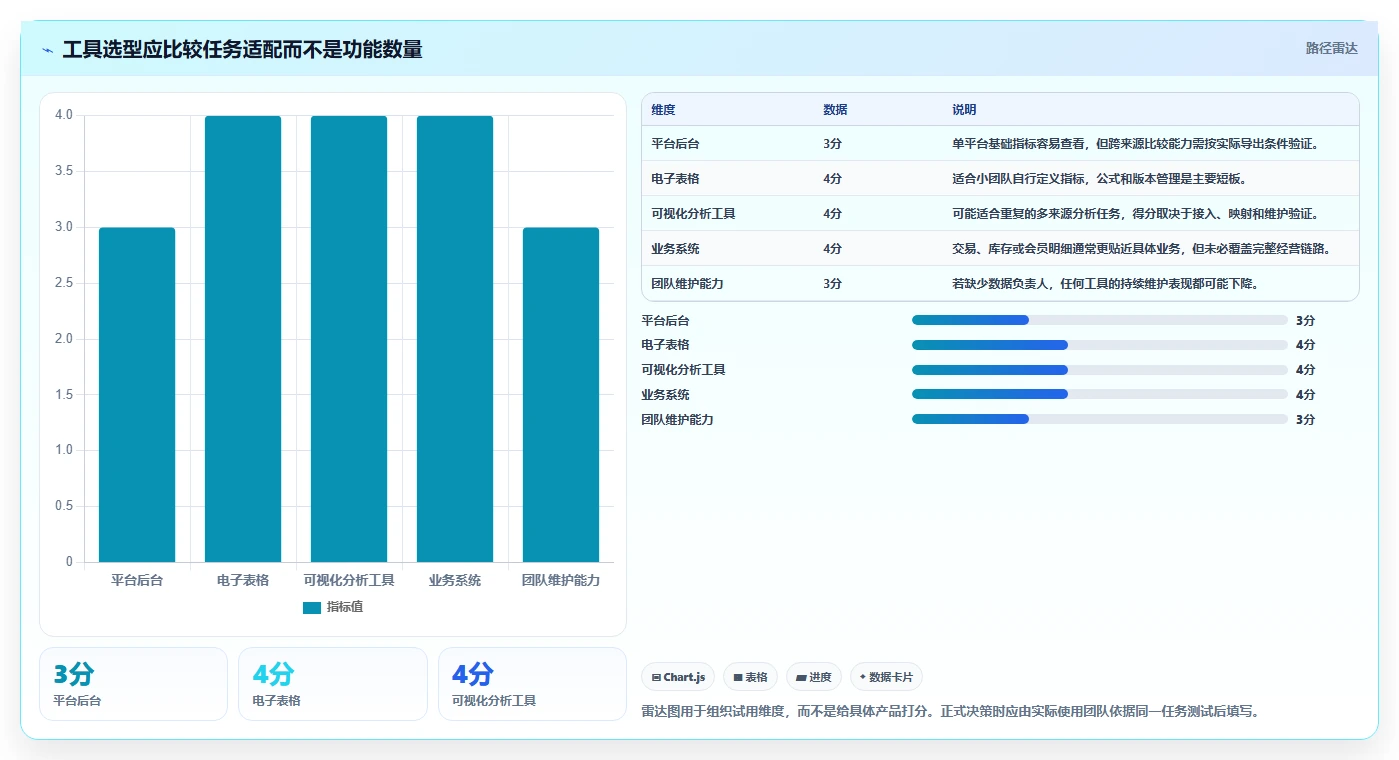Click the 2.5 y-axis tick label
The width and height of the screenshot is (1399, 760).
64,283
